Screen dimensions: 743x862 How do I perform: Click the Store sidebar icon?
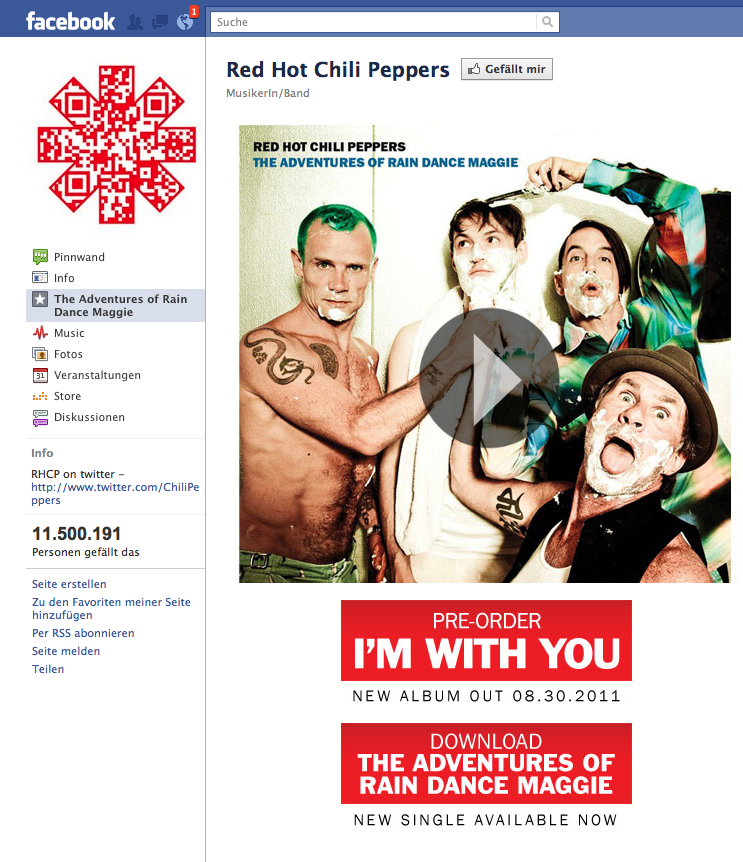pyautogui.click(x=40, y=396)
